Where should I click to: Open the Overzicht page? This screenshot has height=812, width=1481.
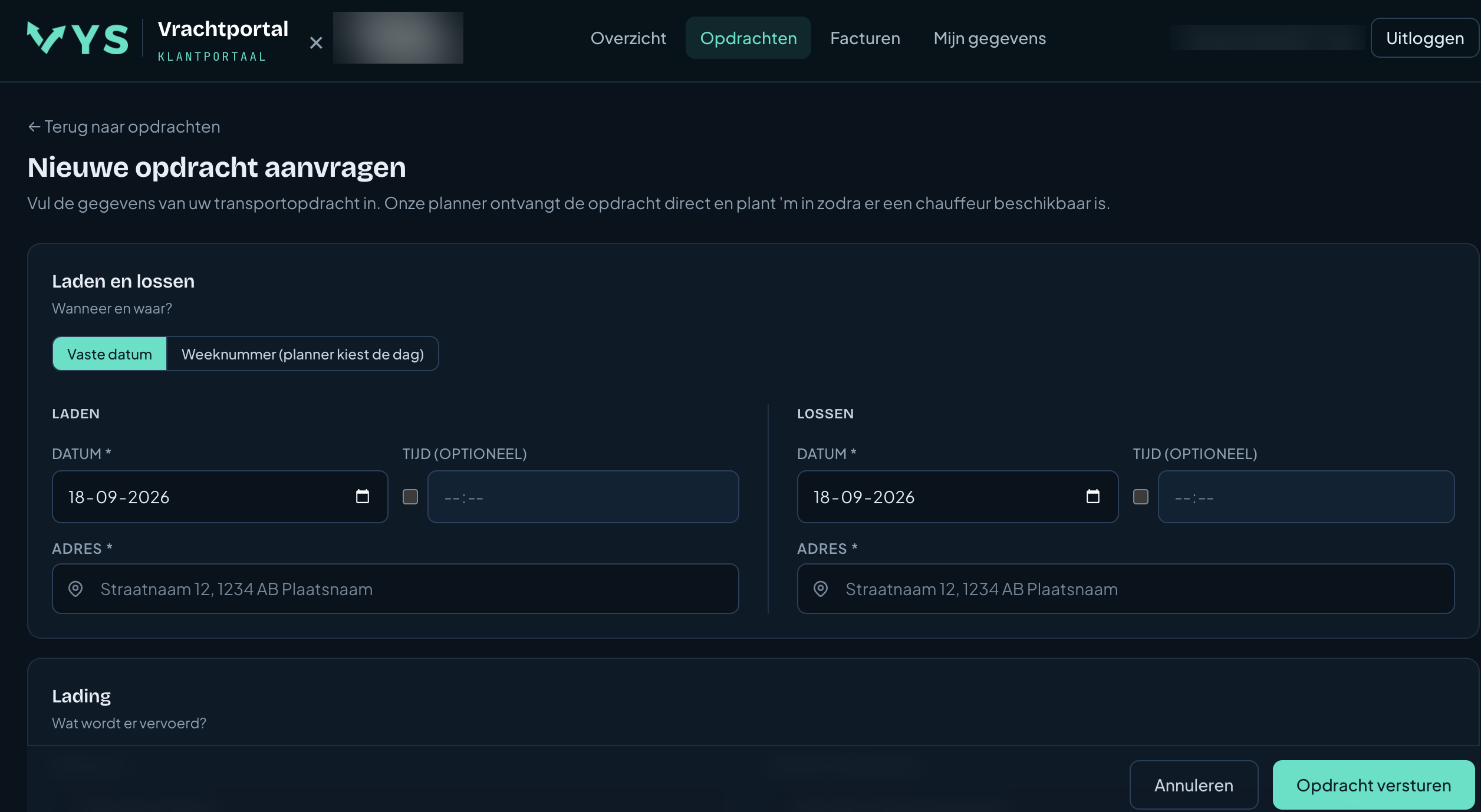click(628, 38)
